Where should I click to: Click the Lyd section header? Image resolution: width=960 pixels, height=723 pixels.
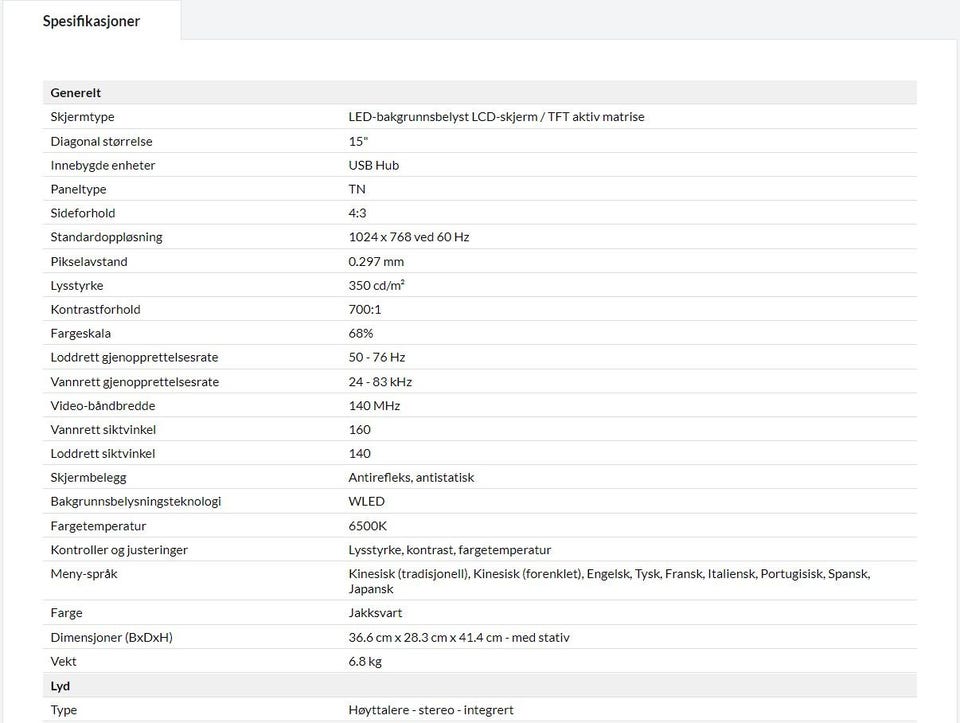click(60, 686)
